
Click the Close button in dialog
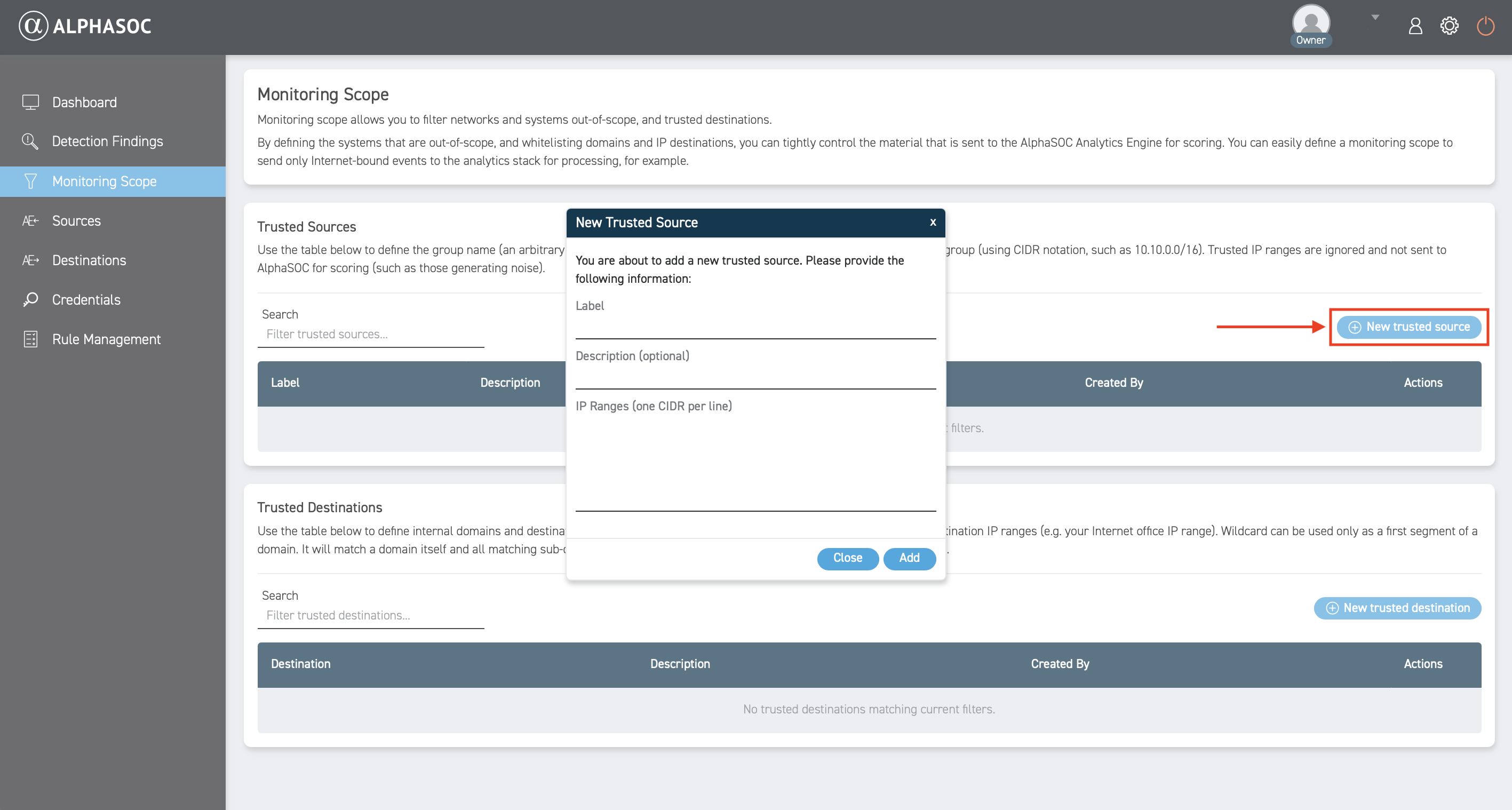847,558
